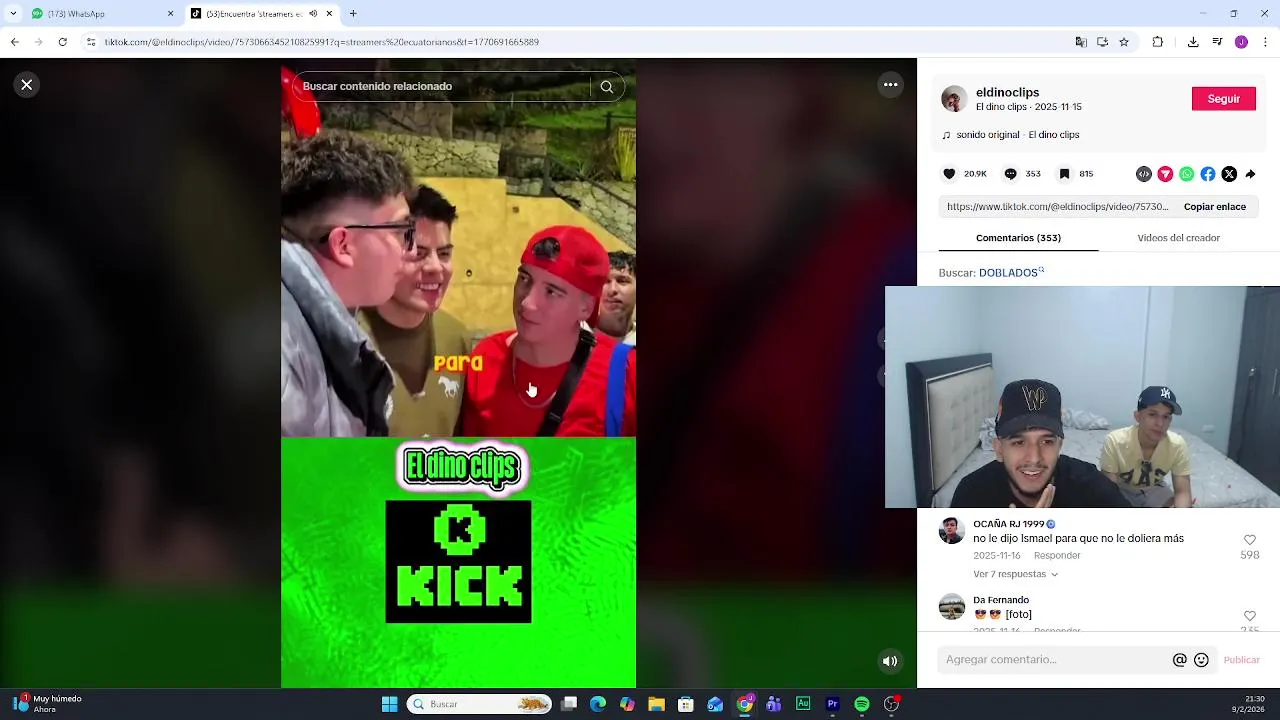Open browser downloads
The image size is (1280, 720).
click(1193, 42)
